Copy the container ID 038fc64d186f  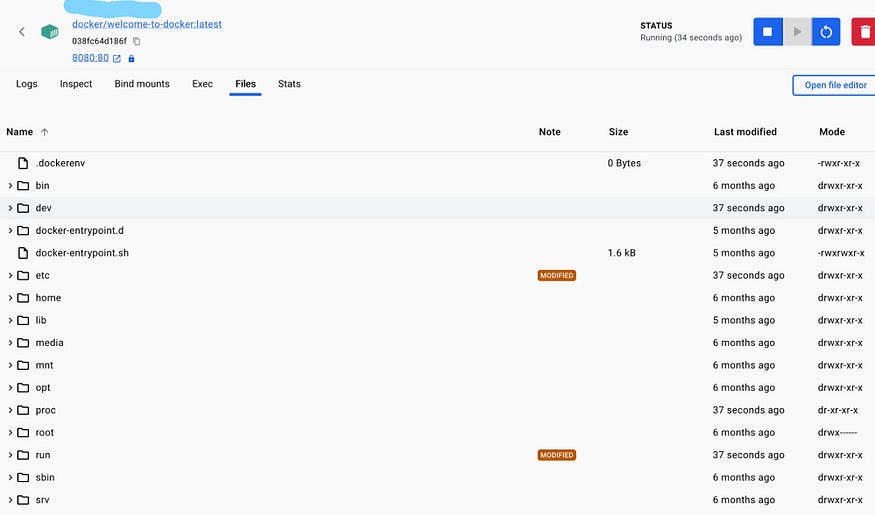pyautogui.click(x=136, y=41)
